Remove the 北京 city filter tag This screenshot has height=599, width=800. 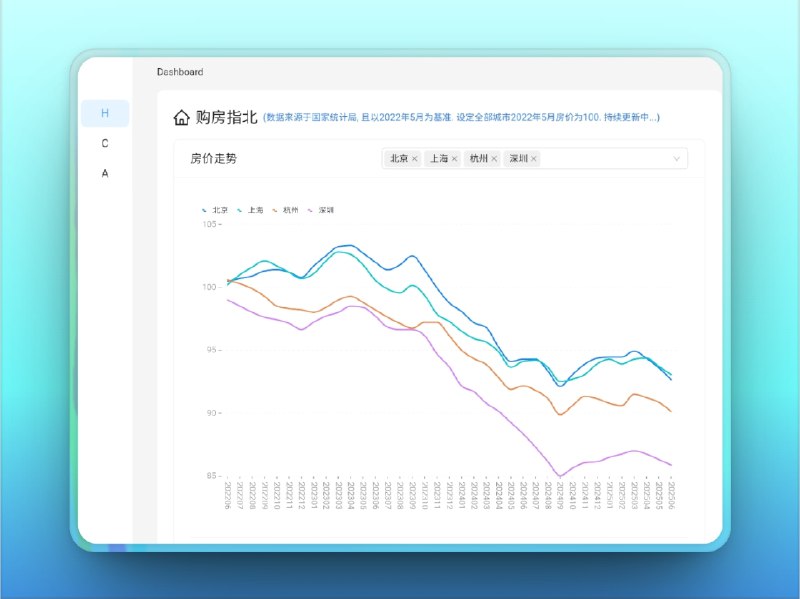click(414, 158)
